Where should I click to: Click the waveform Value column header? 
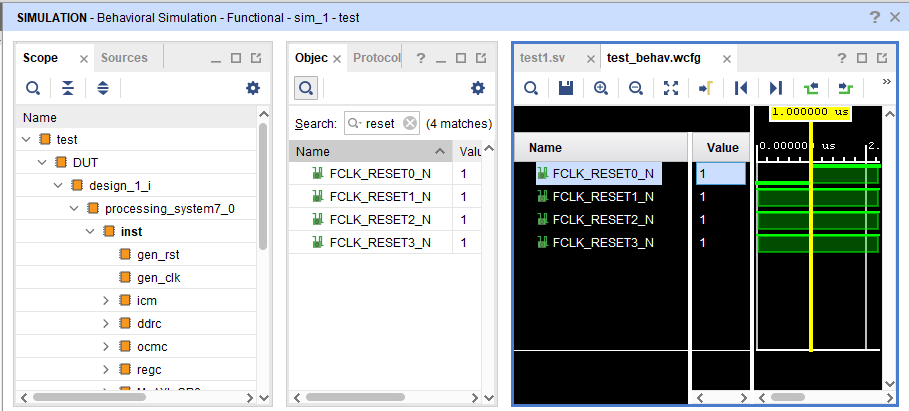[723, 148]
